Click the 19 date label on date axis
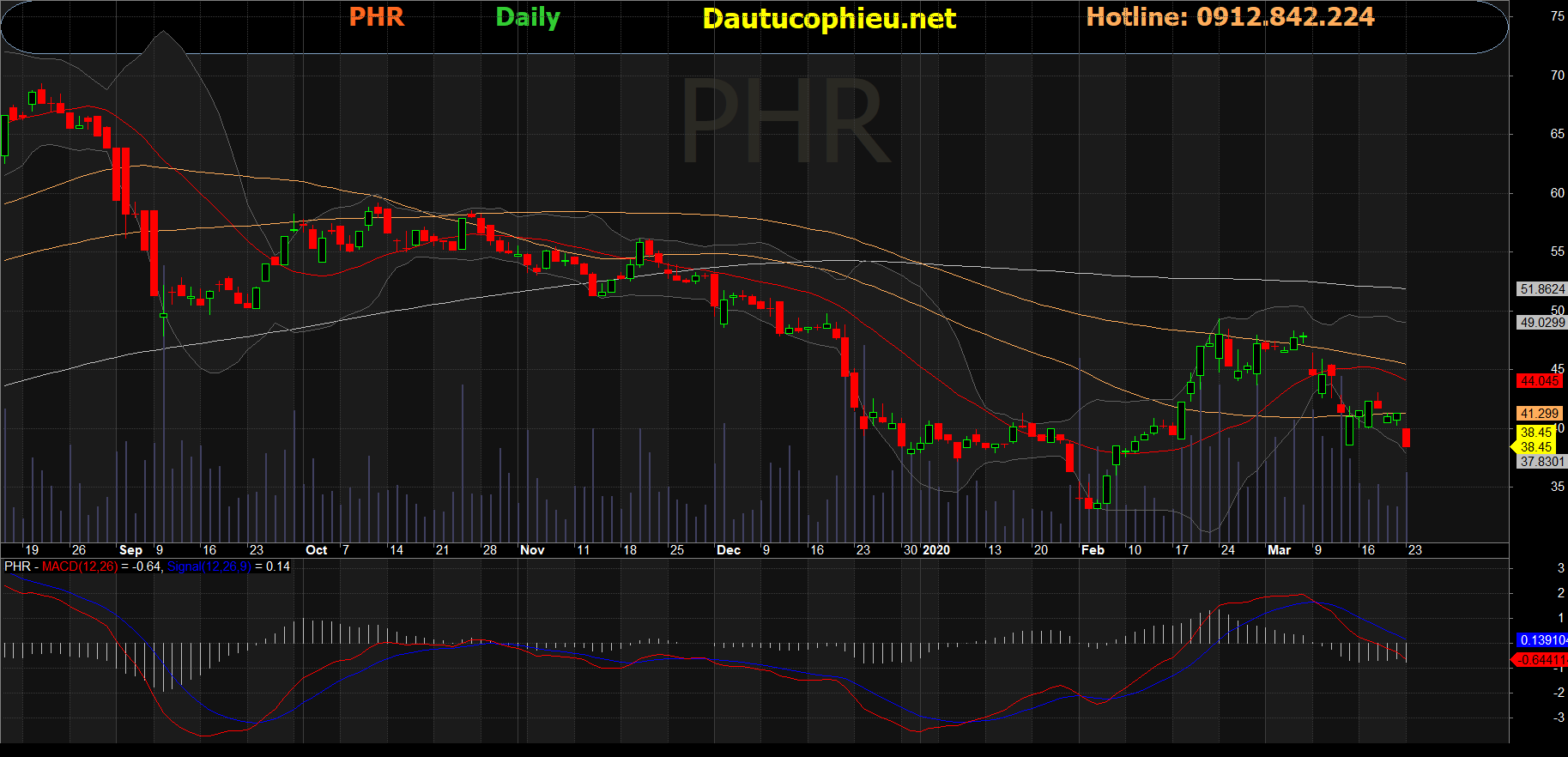1568x757 pixels. [32, 550]
